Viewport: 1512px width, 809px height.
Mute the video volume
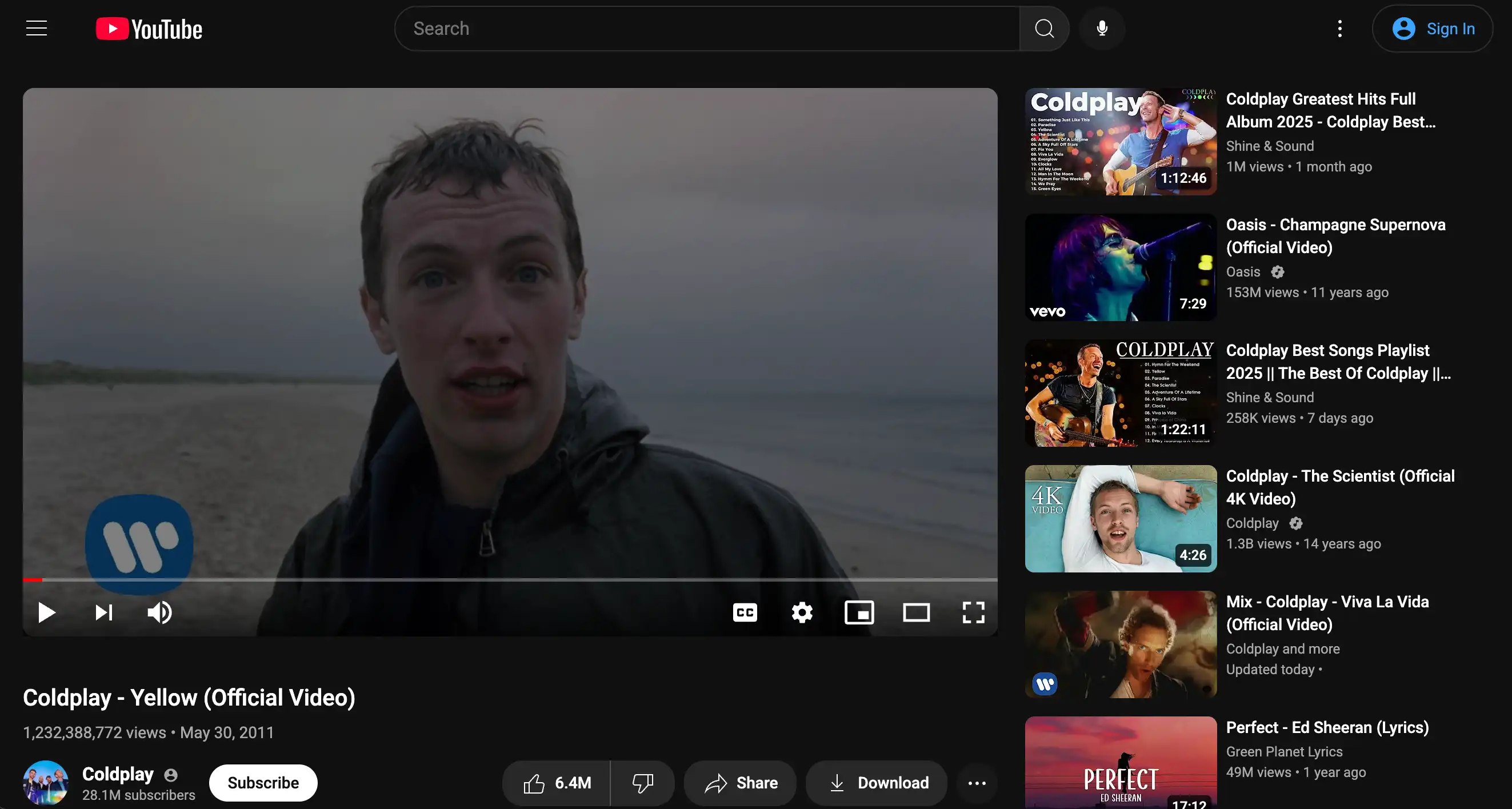[x=159, y=612]
